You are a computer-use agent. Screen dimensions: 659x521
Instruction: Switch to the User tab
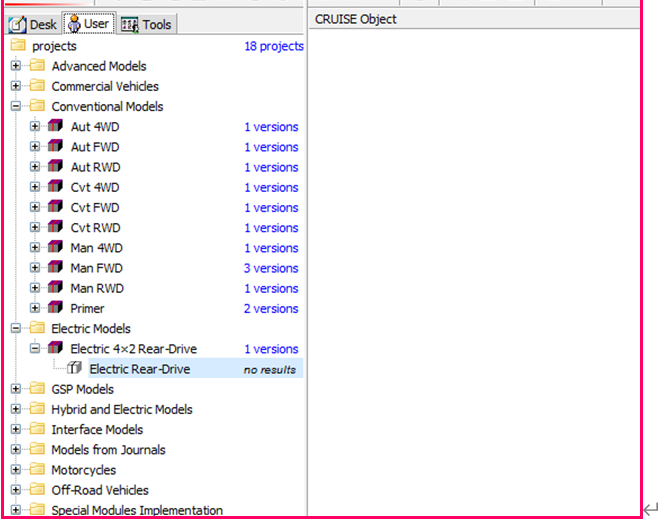pos(89,24)
